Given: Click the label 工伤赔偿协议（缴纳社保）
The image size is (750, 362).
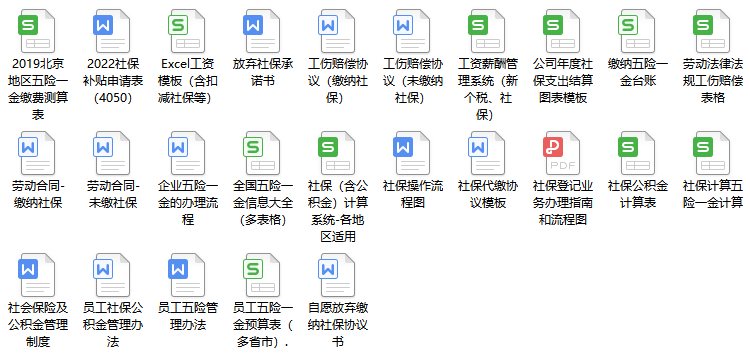Looking at the screenshot, I should (x=338, y=81).
